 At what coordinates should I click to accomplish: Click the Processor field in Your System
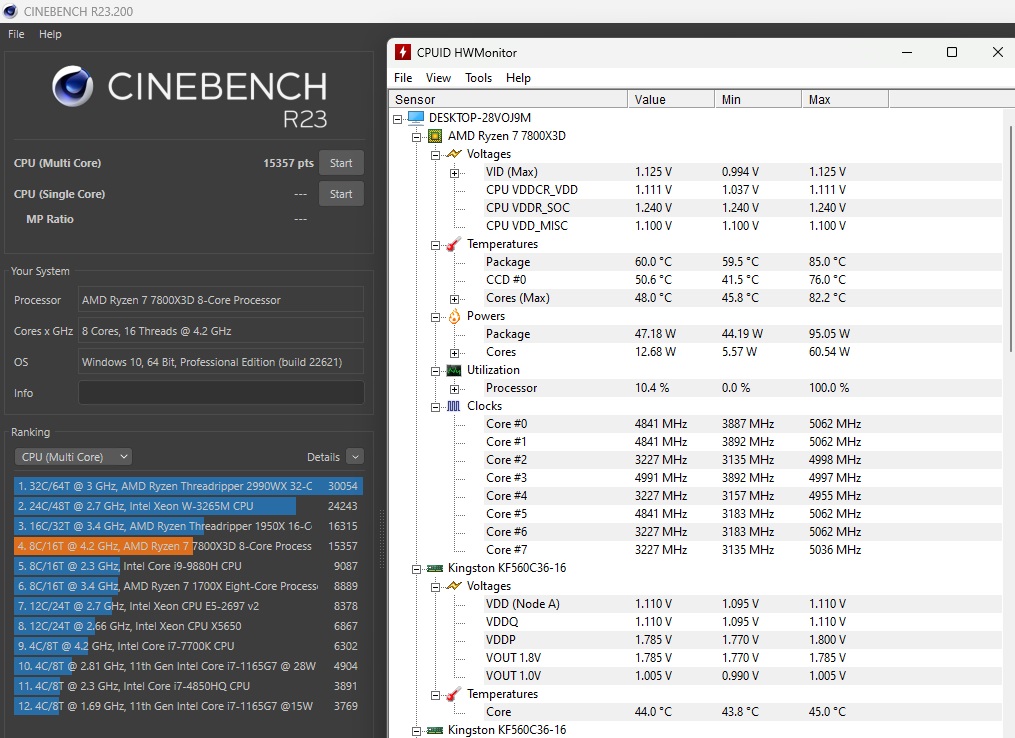221,300
